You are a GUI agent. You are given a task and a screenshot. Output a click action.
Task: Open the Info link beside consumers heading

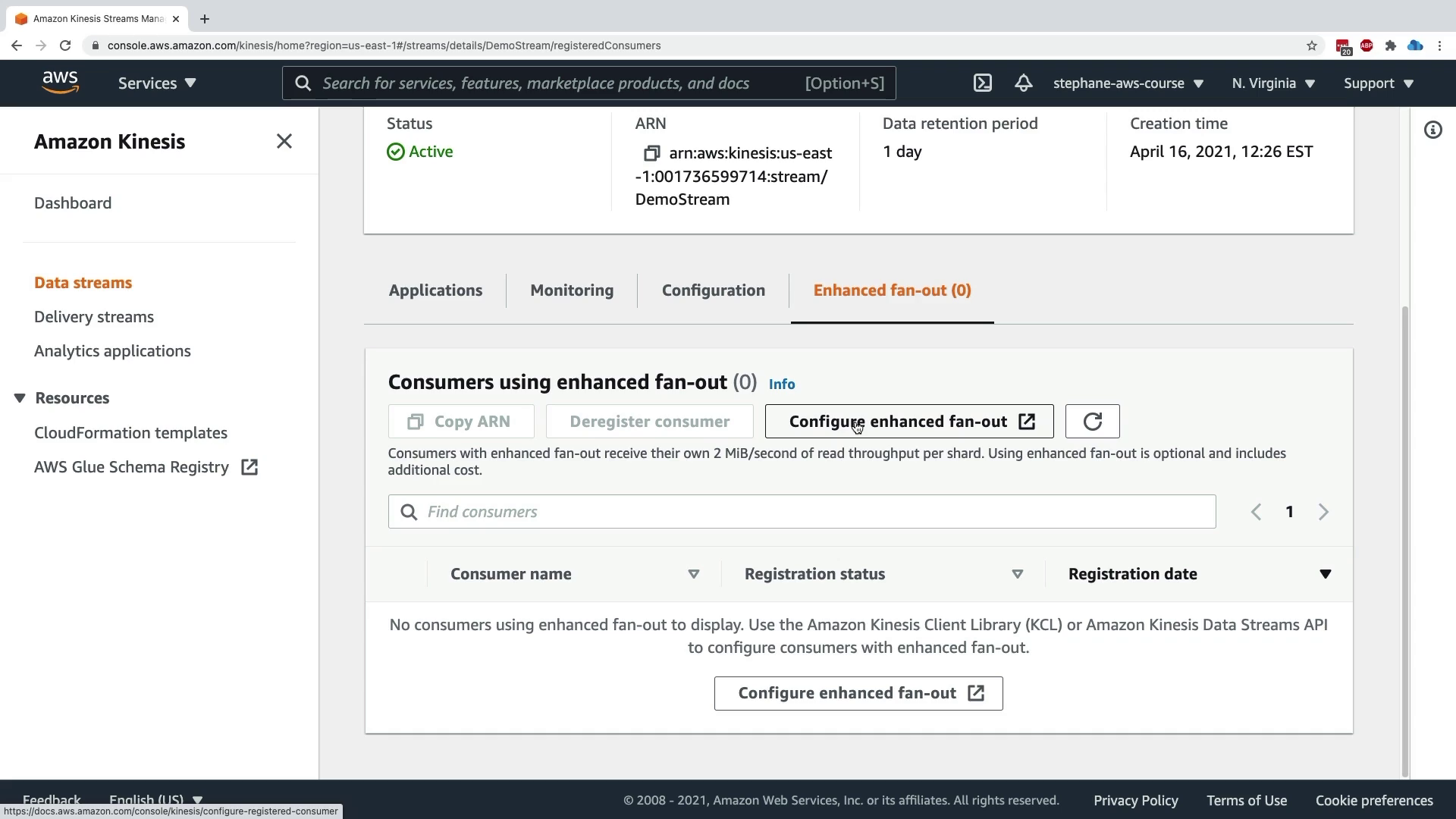click(x=781, y=384)
